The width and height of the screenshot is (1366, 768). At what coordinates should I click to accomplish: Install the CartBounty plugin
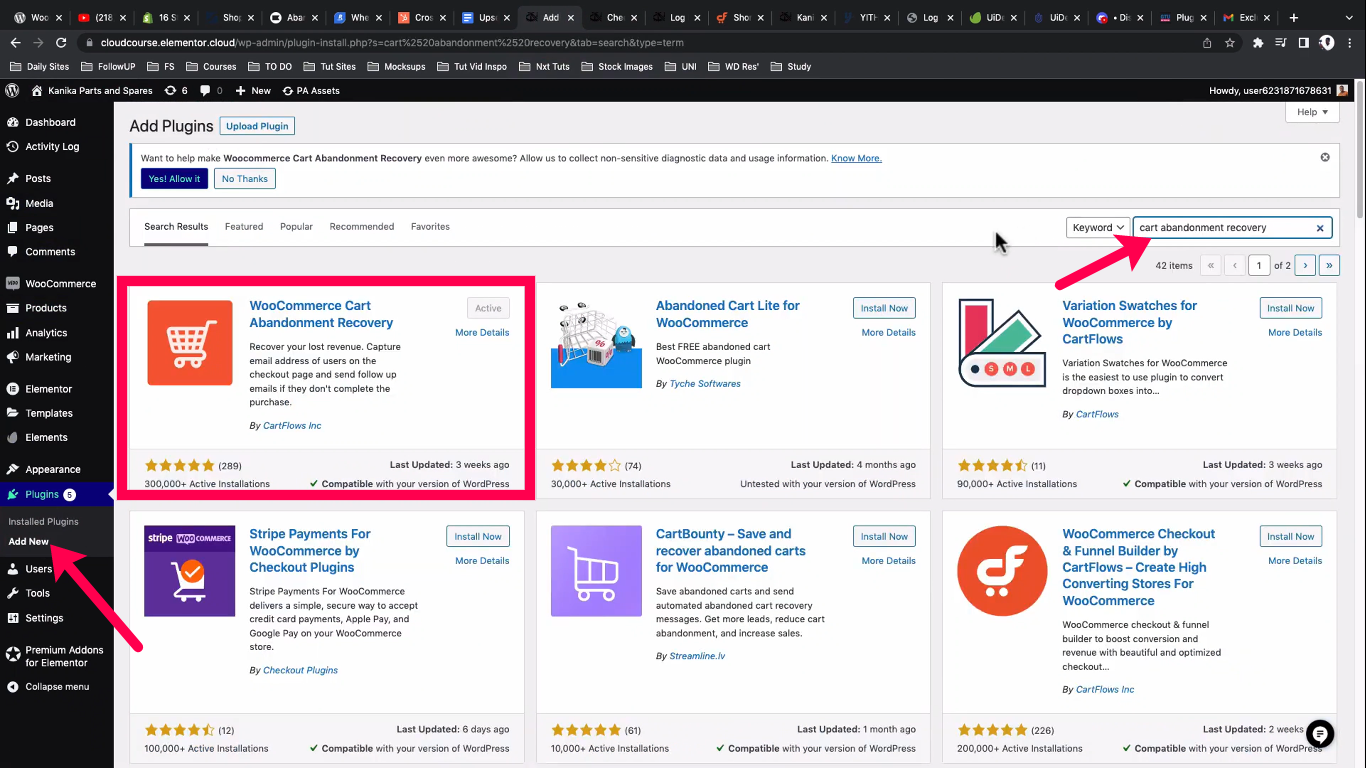click(x=884, y=537)
